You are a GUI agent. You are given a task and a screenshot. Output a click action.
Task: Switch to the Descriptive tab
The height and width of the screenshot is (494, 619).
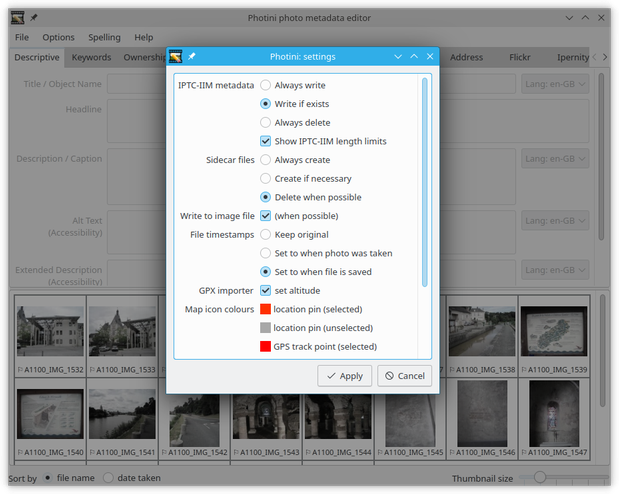[x=37, y=57]
